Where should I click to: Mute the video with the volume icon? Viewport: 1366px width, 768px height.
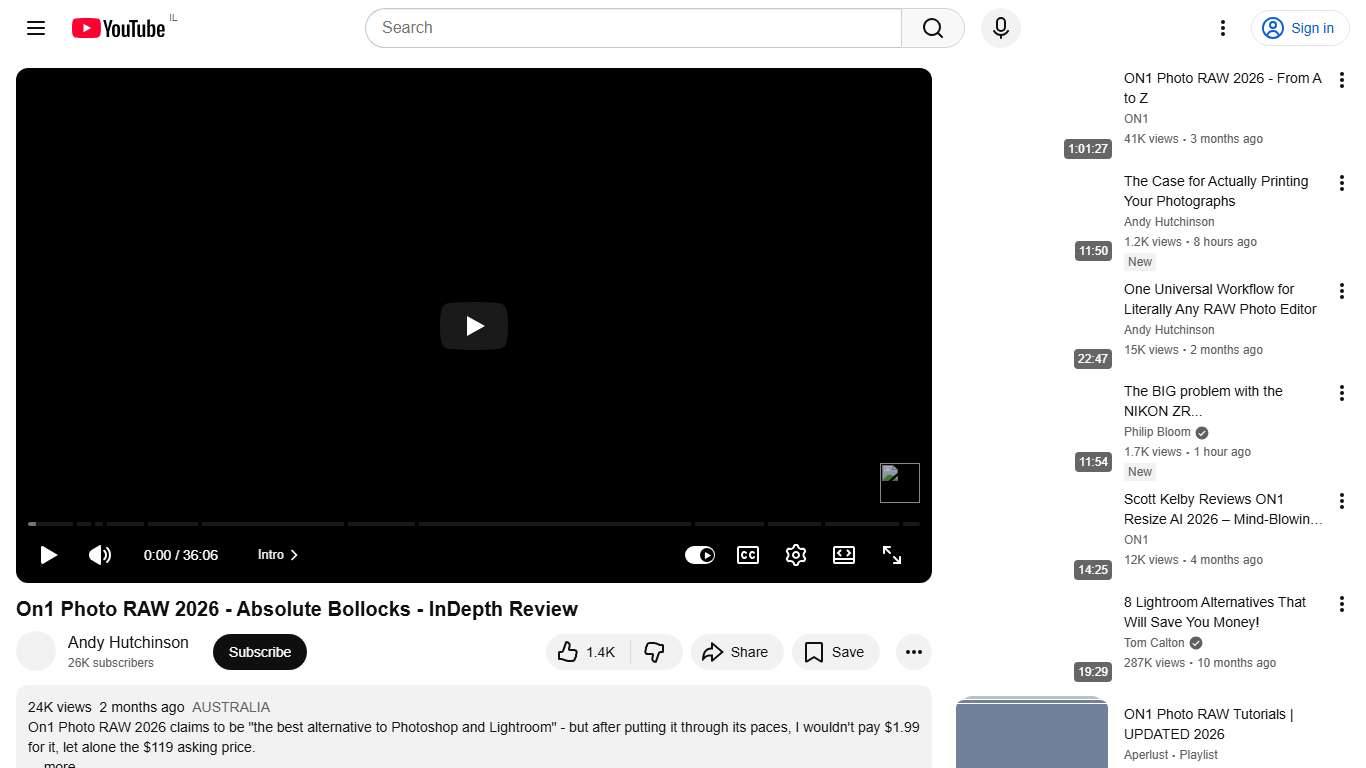(100, 555)
